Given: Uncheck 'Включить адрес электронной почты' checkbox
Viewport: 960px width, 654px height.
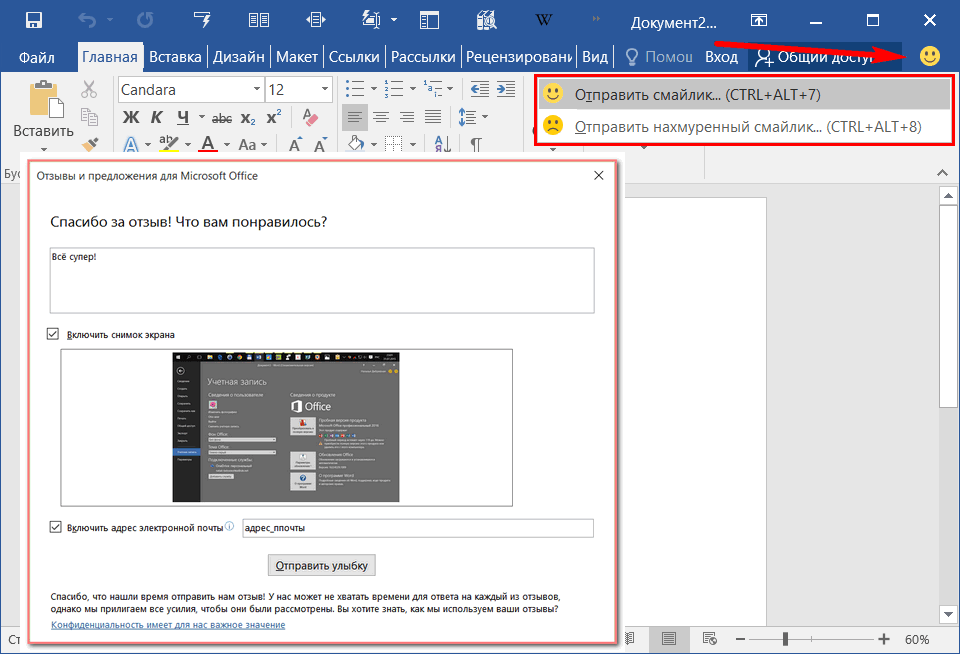Looking at the screenshot, I should (x=56, y=527).
